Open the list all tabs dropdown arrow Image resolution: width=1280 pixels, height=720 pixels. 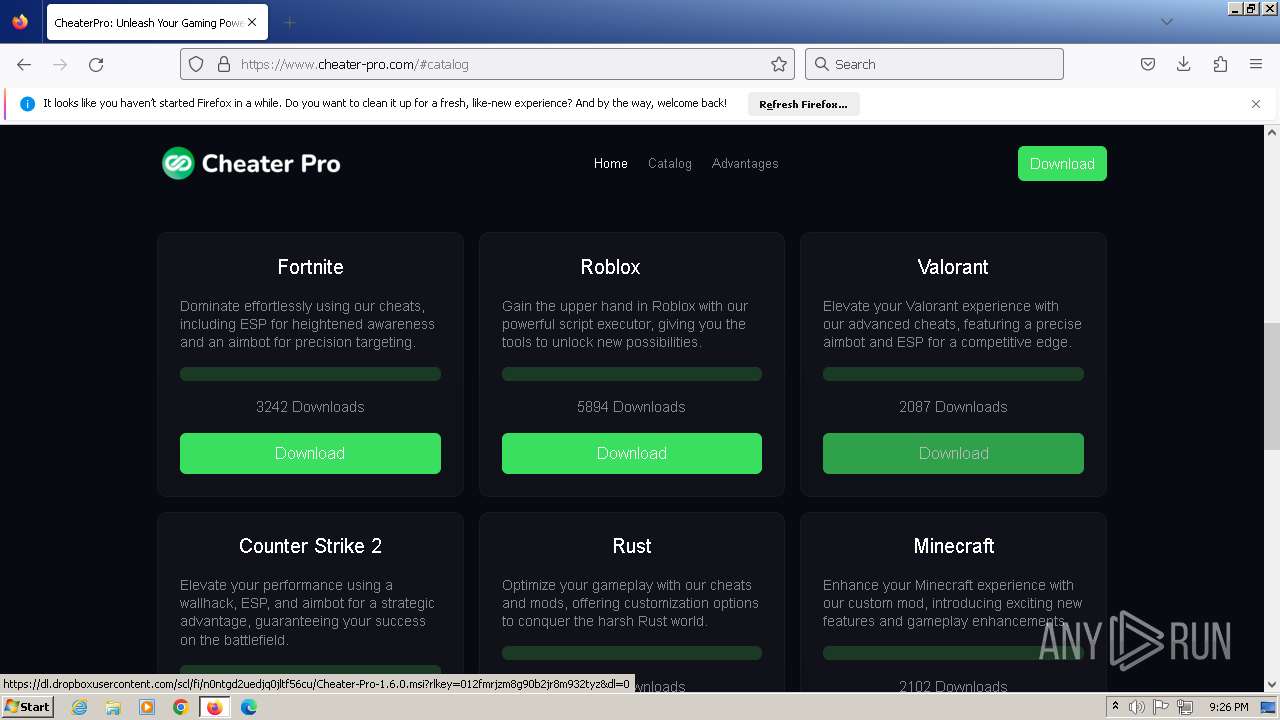pos(1166,22)
